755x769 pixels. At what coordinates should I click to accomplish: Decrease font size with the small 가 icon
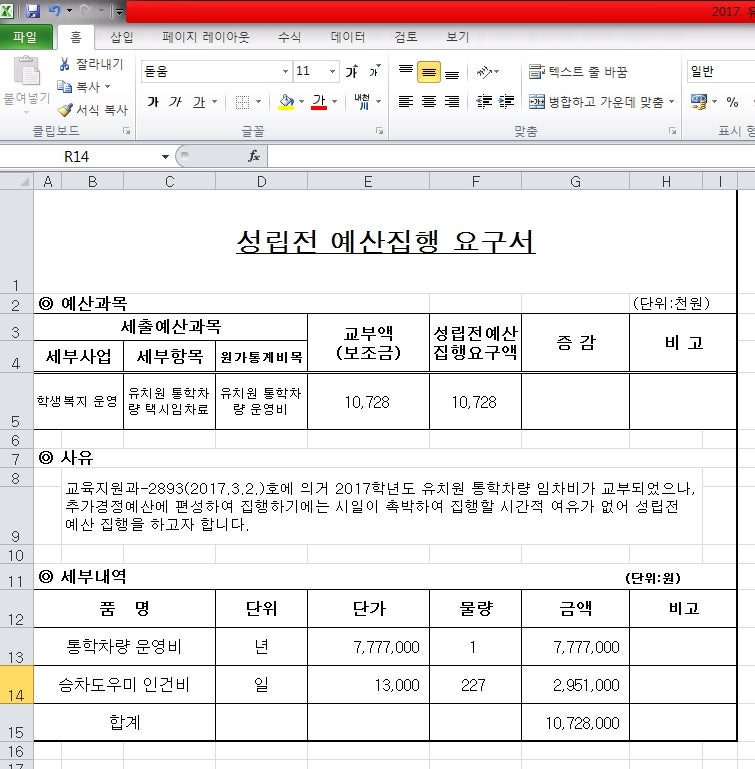click(x=375, y=72)
